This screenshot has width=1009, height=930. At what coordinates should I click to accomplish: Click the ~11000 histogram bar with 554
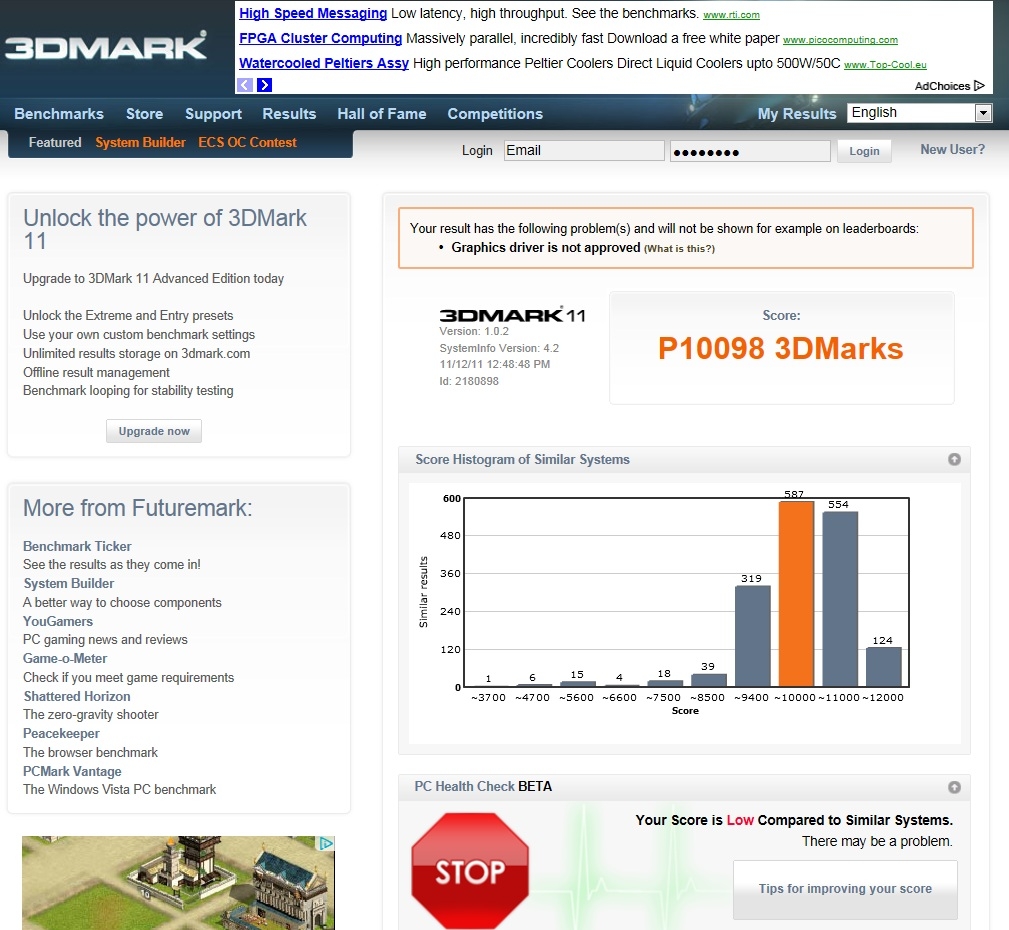(x=840, y=599)
